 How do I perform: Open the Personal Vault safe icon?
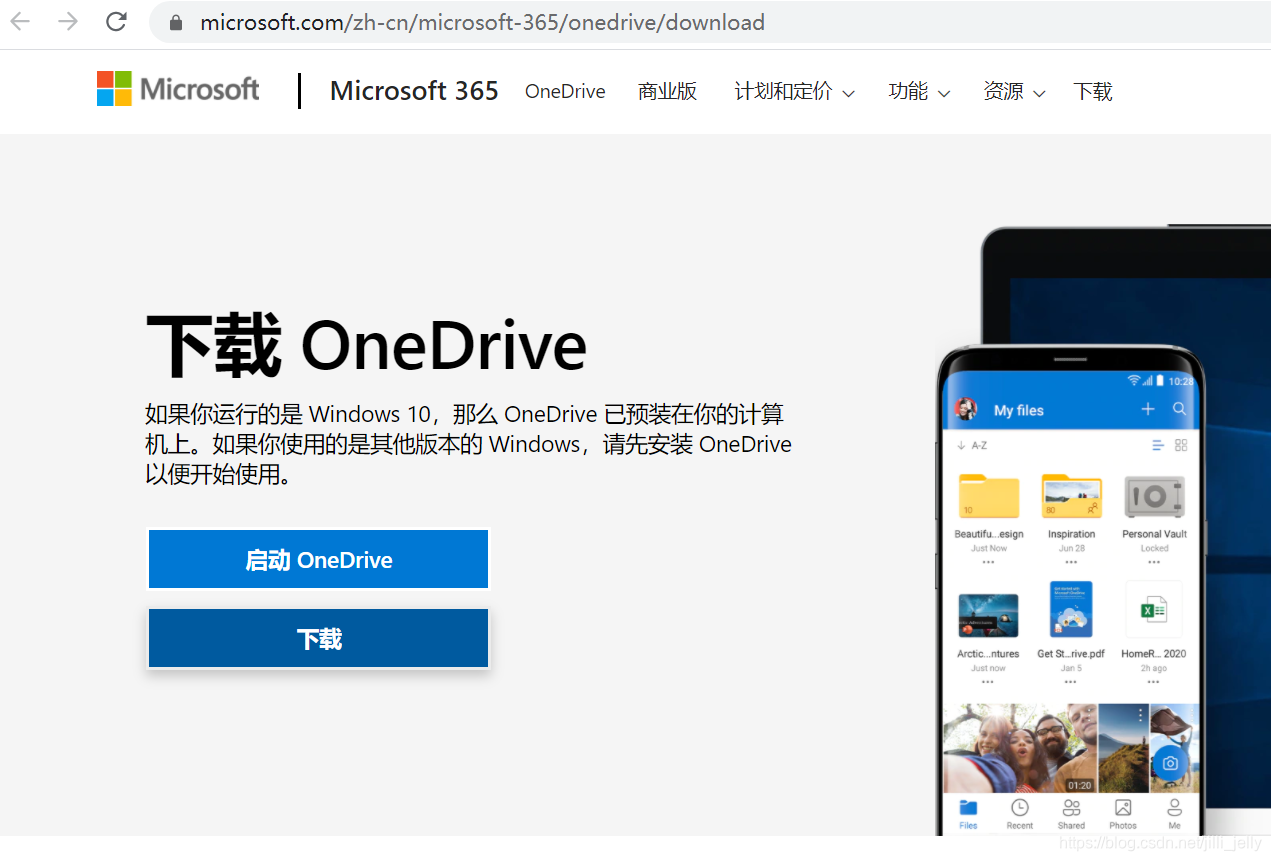pyautogui.click(x=1154, y=496)
